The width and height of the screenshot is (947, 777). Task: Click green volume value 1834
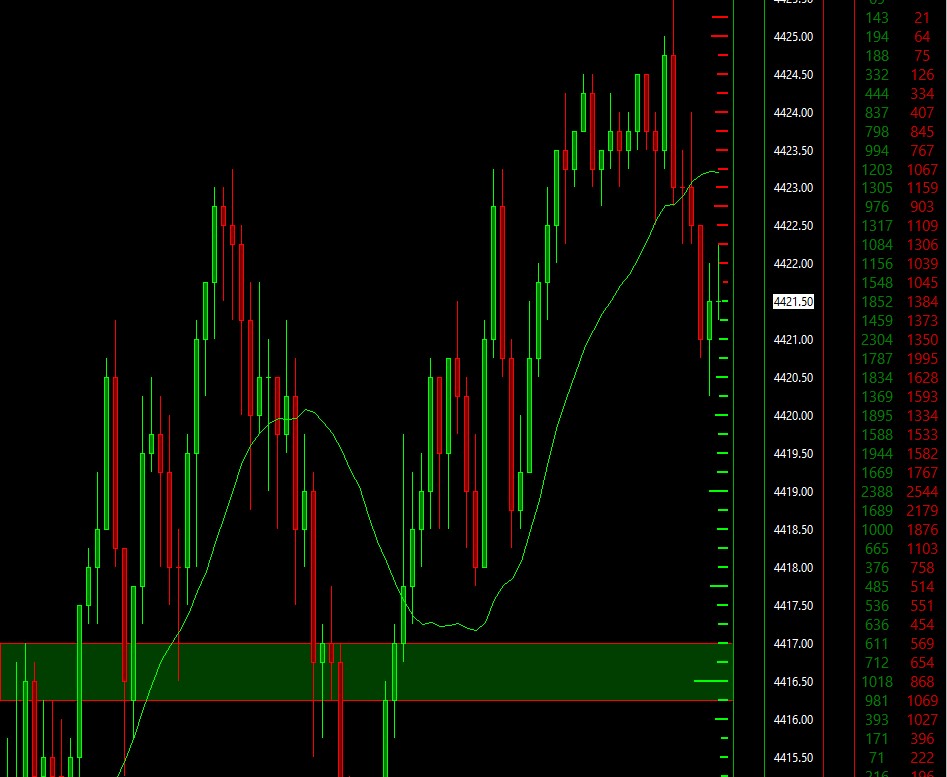877,378
